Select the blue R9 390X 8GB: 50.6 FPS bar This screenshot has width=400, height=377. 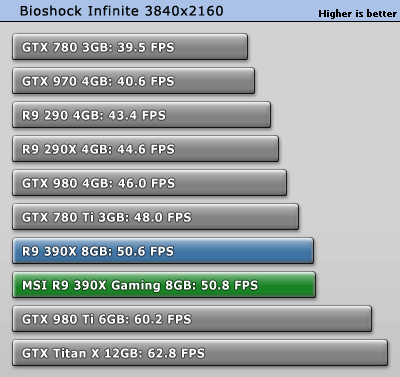pos(163,251)
